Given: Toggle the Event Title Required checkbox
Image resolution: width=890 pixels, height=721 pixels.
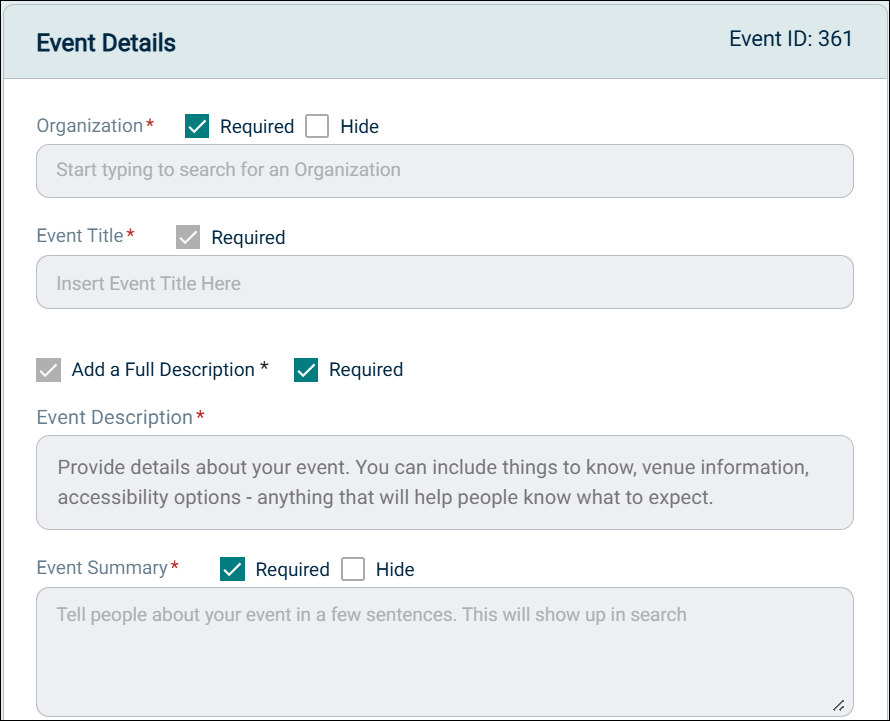Looking at the screenshot, I should [x=188, y=237].
